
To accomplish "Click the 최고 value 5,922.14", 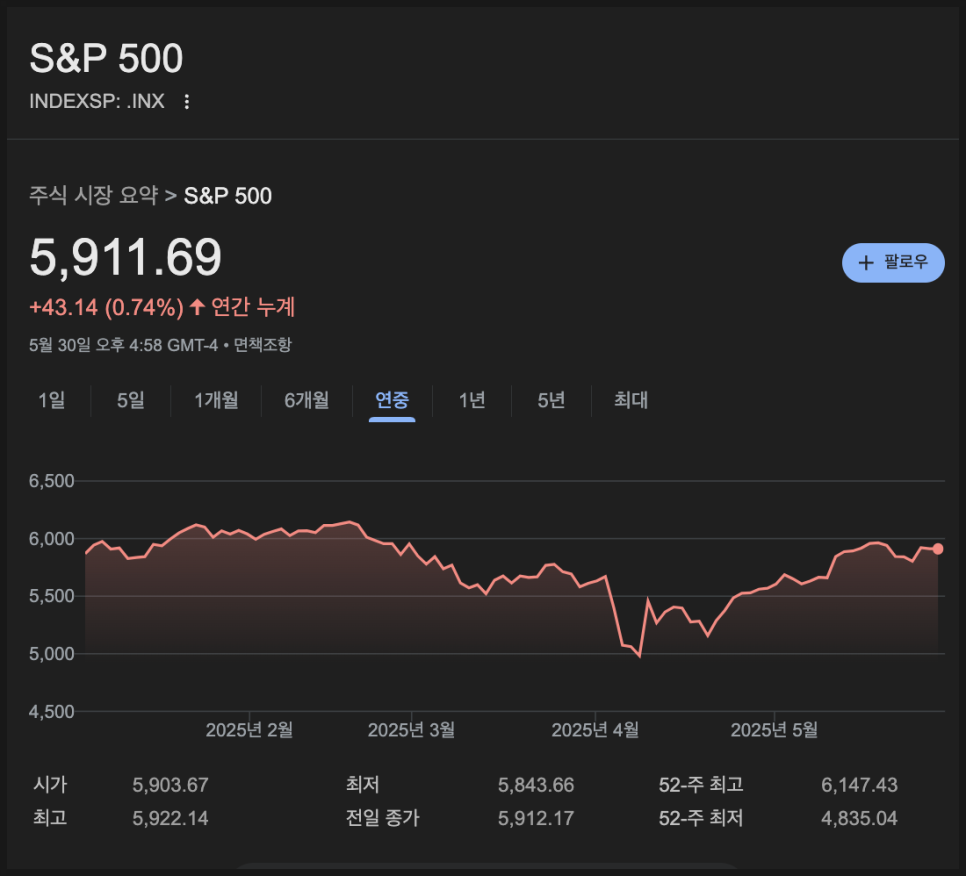I will coord(170,818).
